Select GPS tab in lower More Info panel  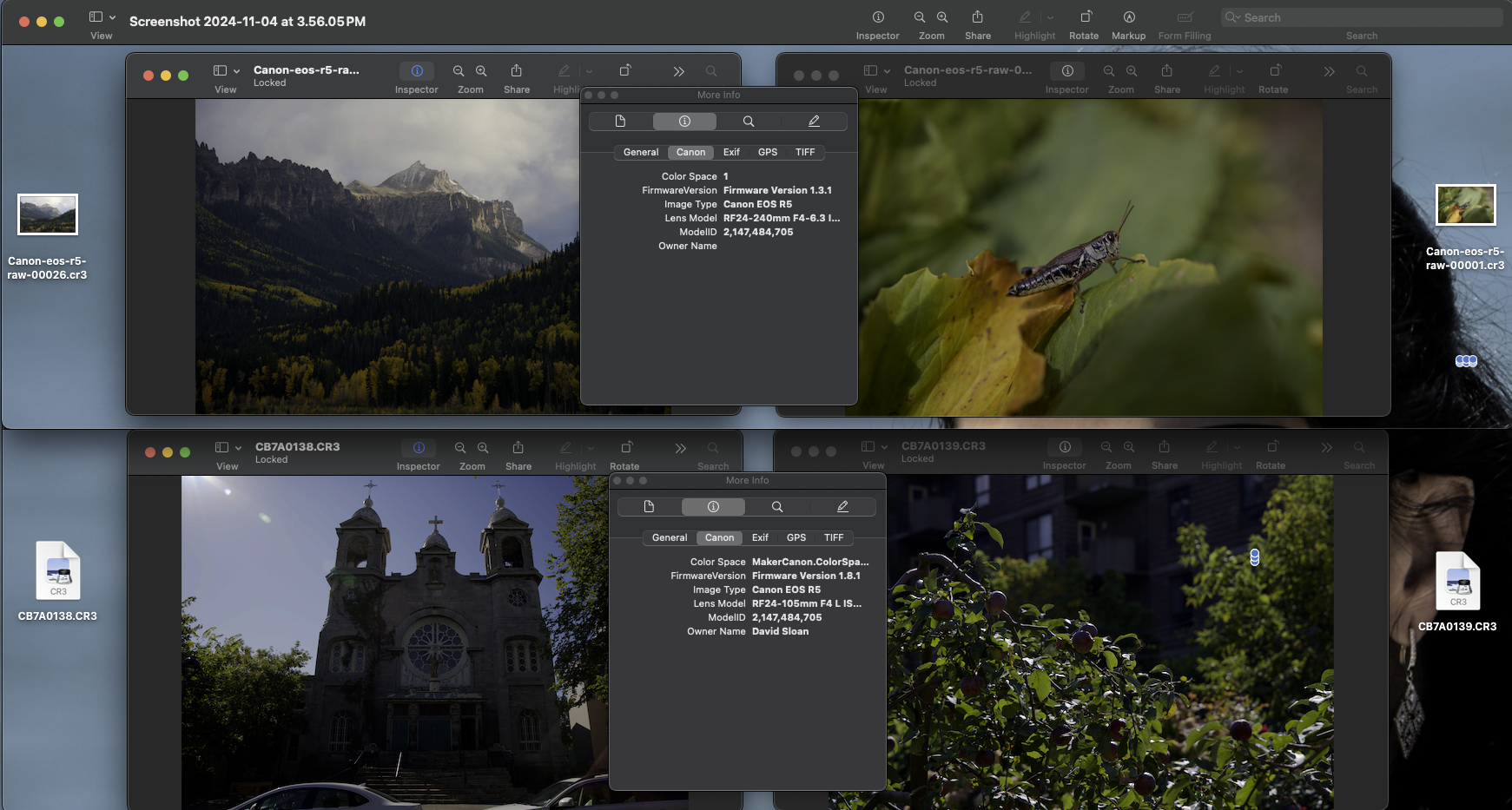[796, 537]
